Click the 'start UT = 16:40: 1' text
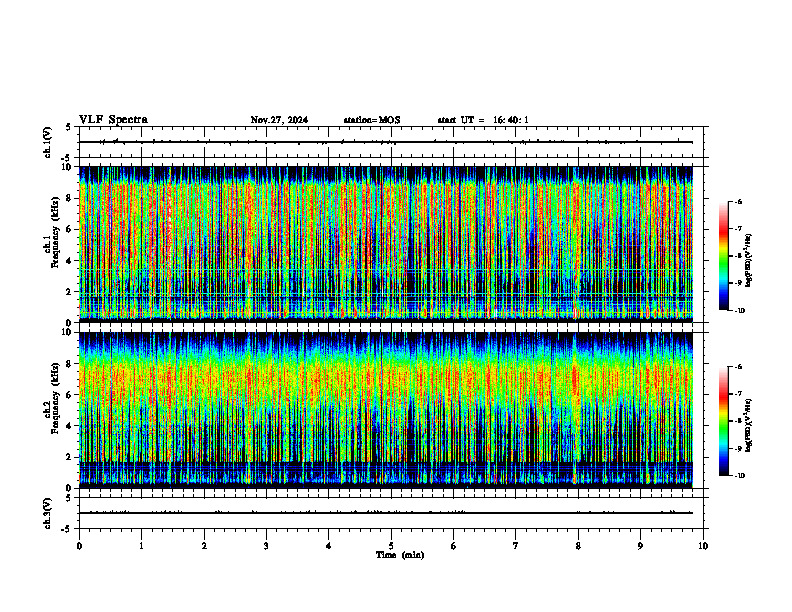This screenshot has height=612, width=792. (x=483, y=120)
